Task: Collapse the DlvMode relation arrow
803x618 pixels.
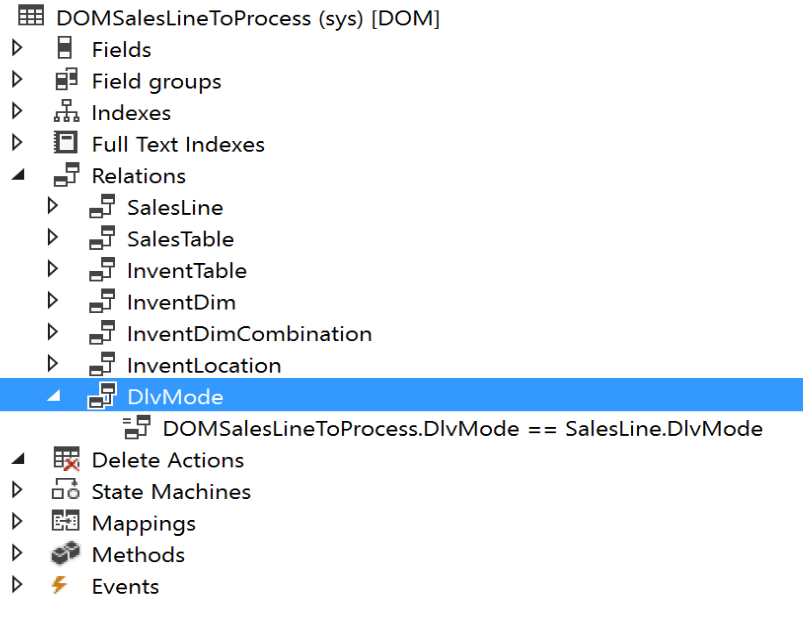Action: point(54,396)
